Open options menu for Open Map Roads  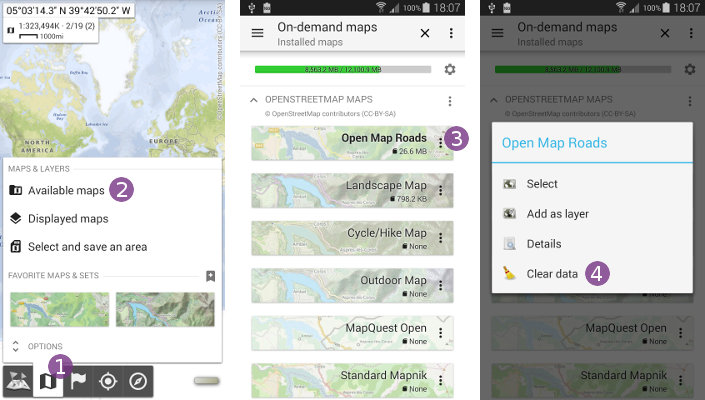tap(441, 143)
